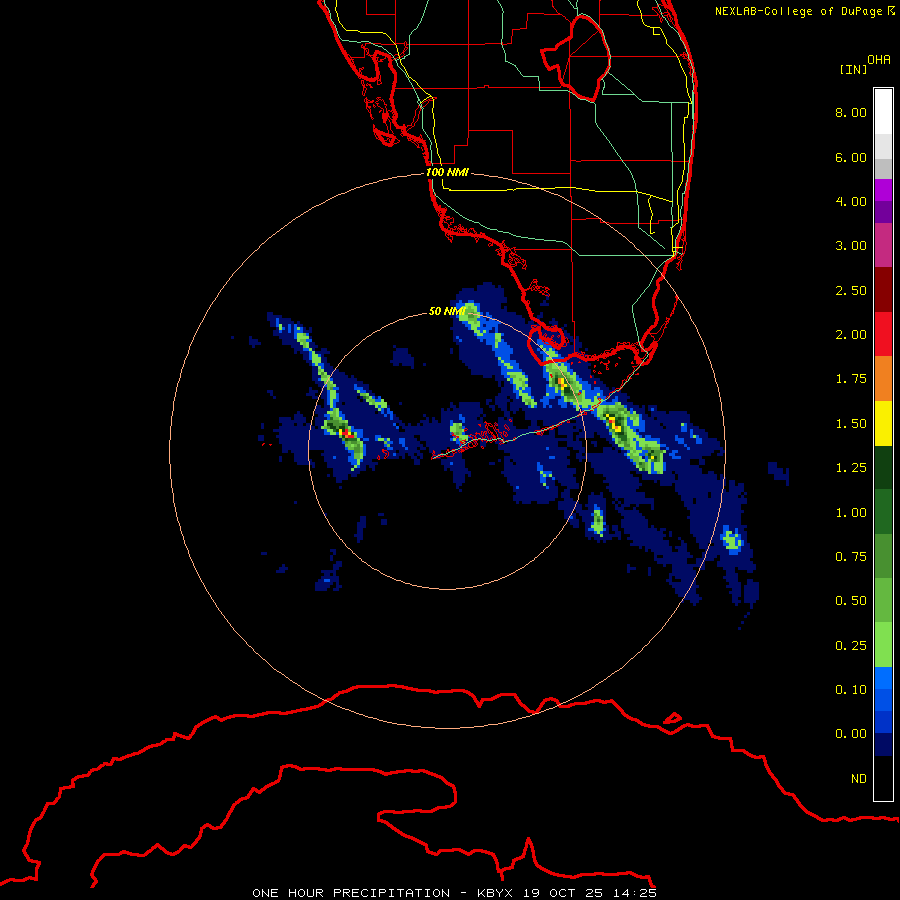
Task: Select the 8.00 legend value
Action: tap(851, 112)
